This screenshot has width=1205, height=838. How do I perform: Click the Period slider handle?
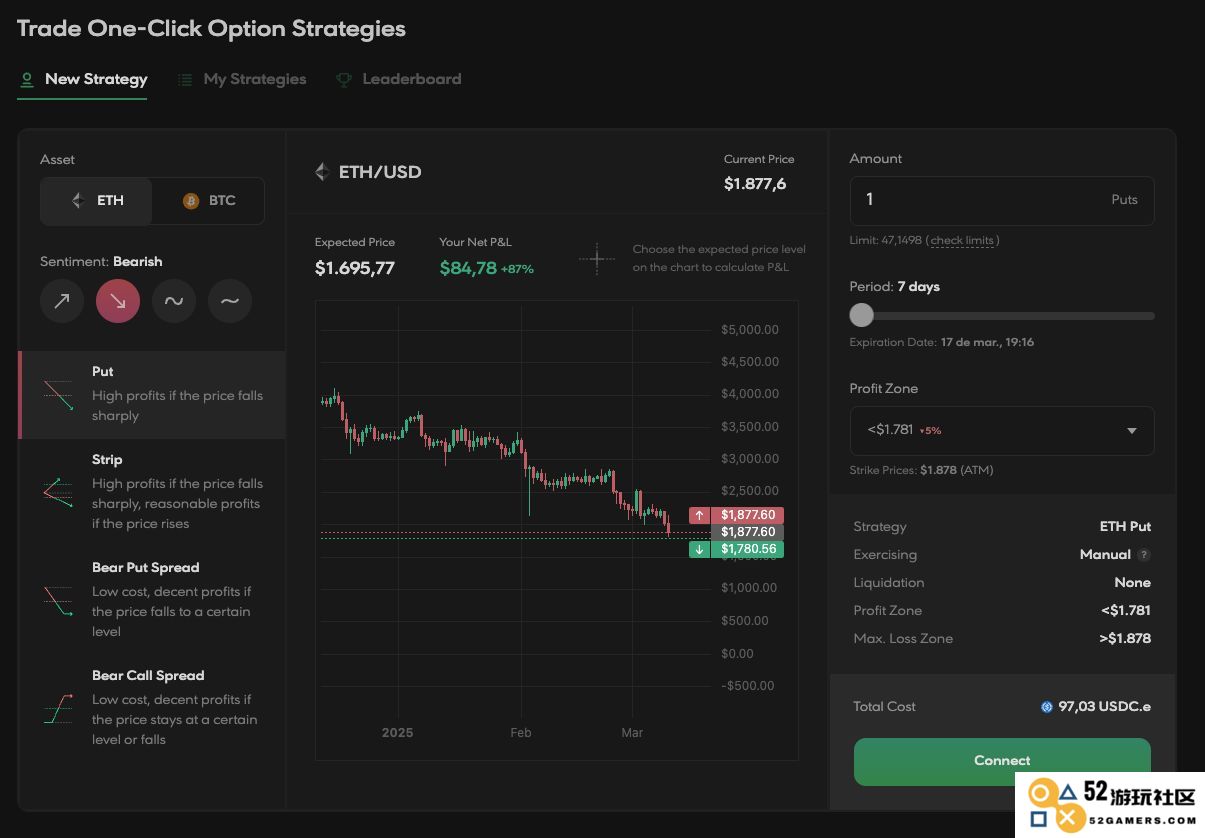coord(861,316)
